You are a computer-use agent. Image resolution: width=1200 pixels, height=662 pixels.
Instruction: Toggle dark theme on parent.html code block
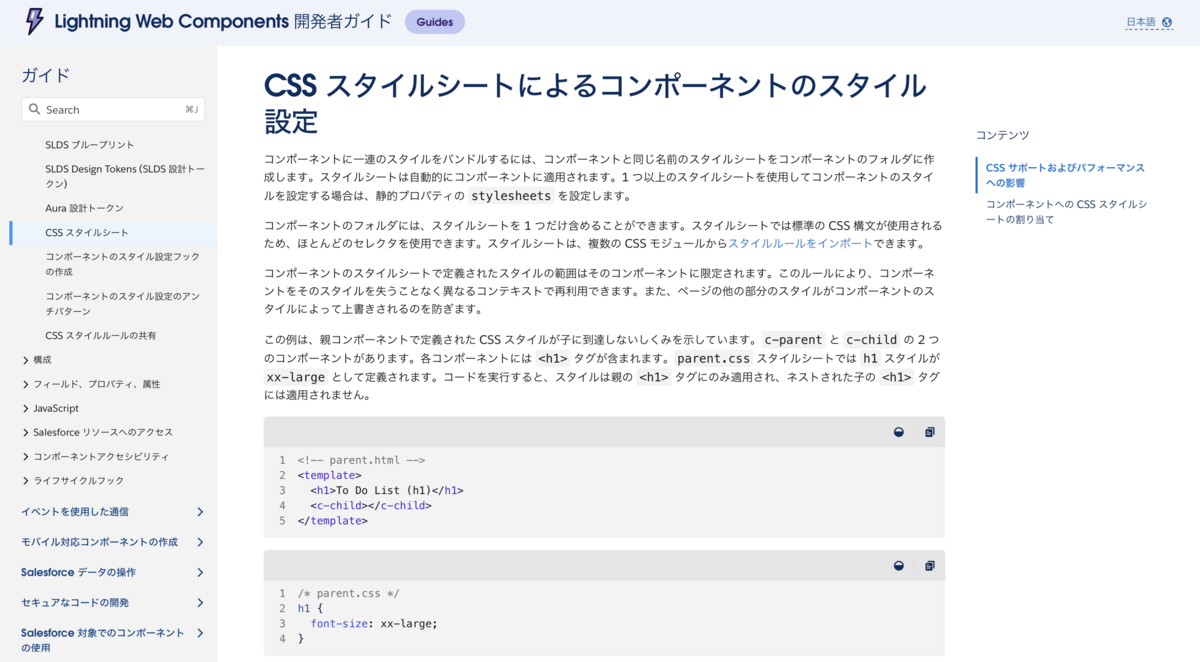(x=899, y=432)
